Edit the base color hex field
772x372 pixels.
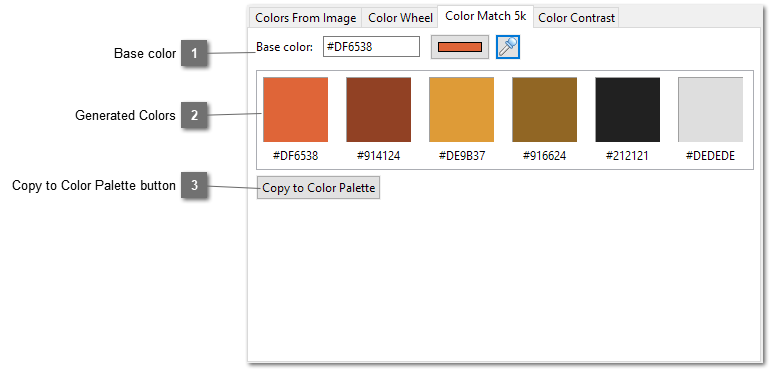coord(371,47)
